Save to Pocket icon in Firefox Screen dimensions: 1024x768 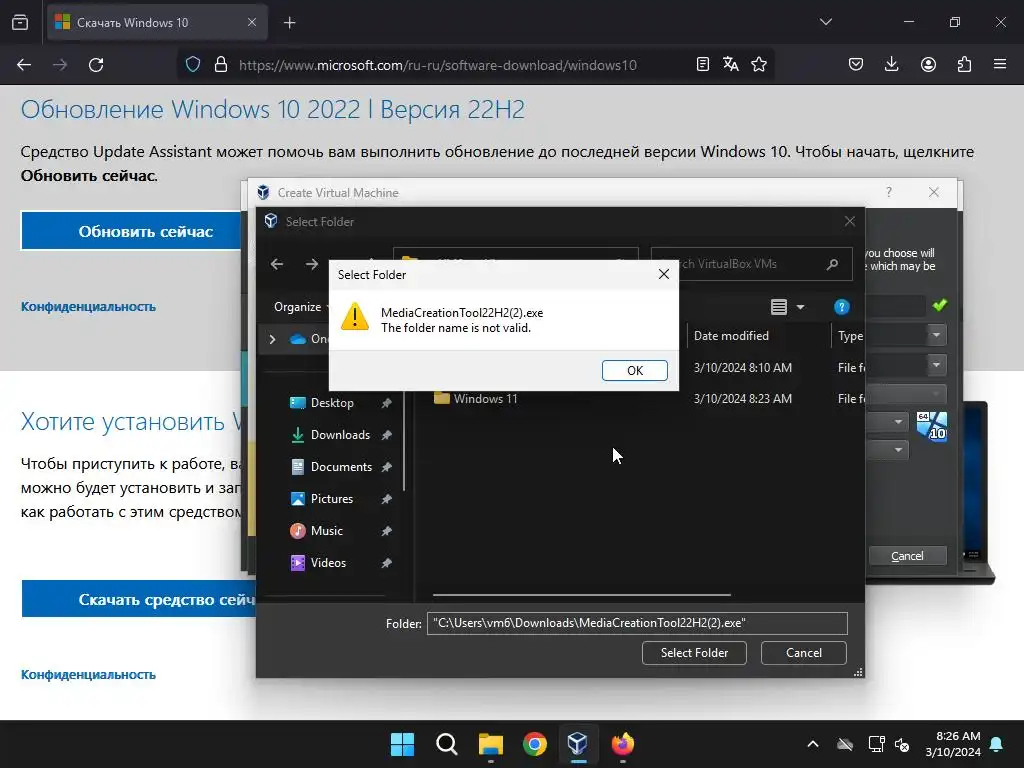point(856,64)
